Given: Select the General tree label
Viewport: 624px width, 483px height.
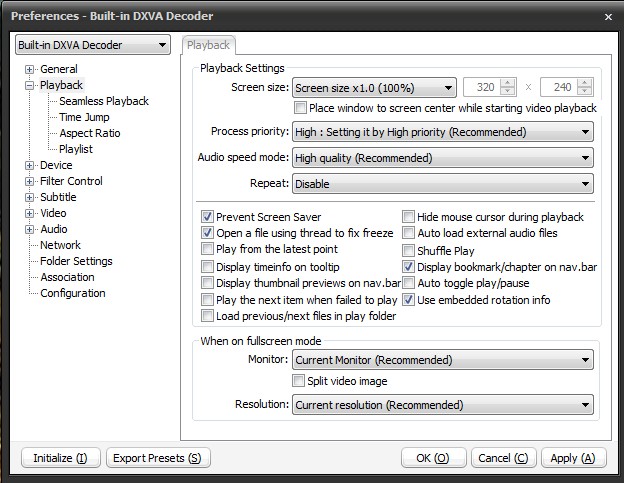Looking at the screenshot, I should coord(58,69).
